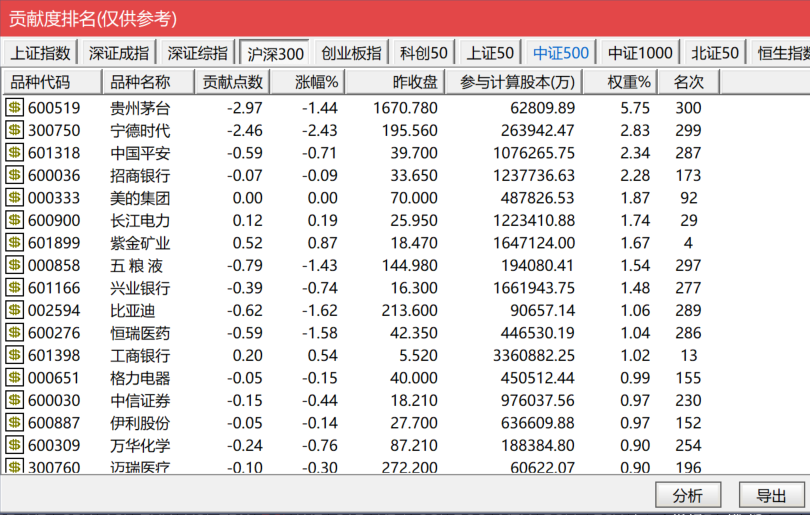Screen dimensions: 810x515
Task: Select the 沪深300 tab
Action: [275, 53]
